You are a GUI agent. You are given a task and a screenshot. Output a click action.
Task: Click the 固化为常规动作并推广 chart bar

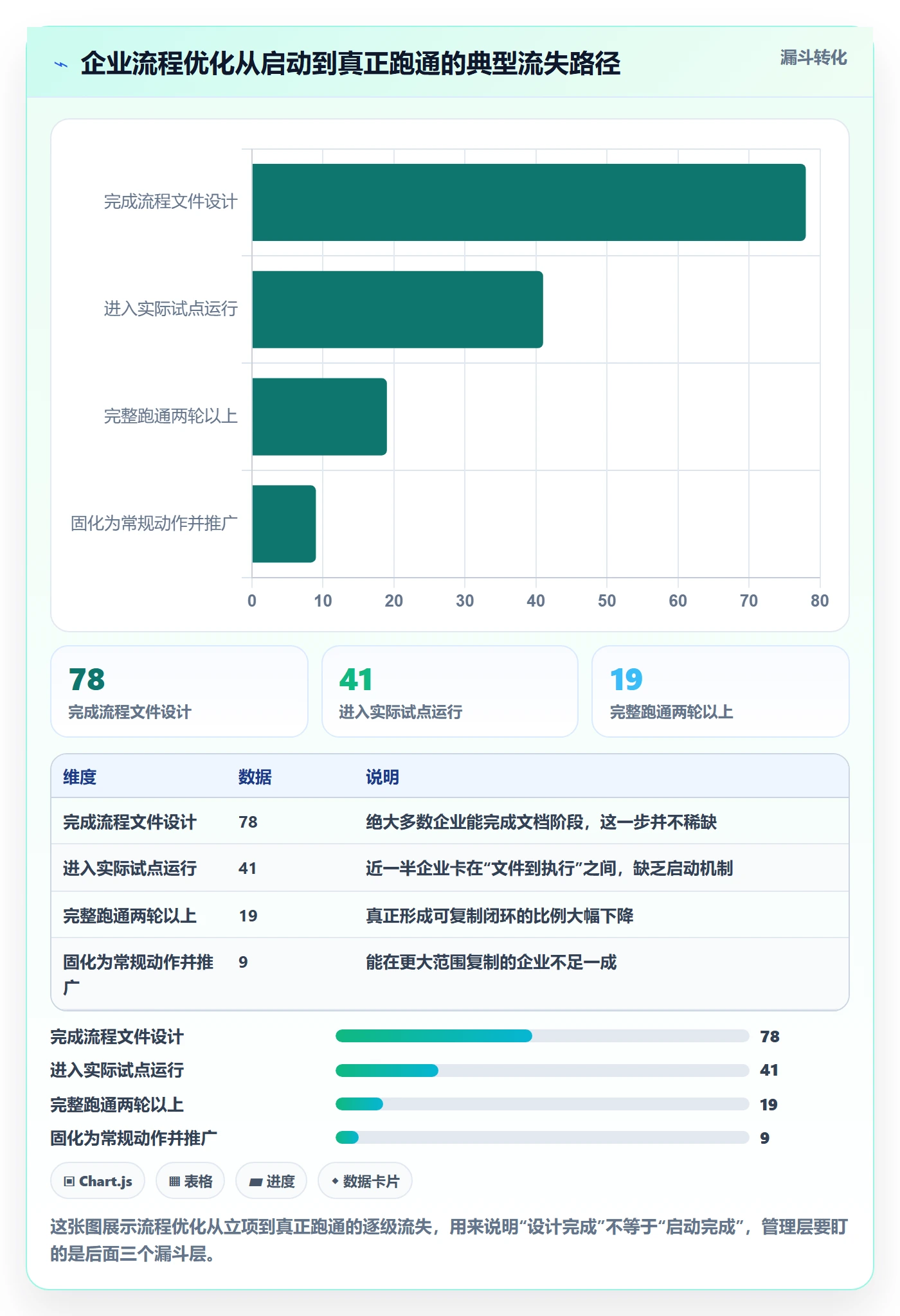click(283, 524)
